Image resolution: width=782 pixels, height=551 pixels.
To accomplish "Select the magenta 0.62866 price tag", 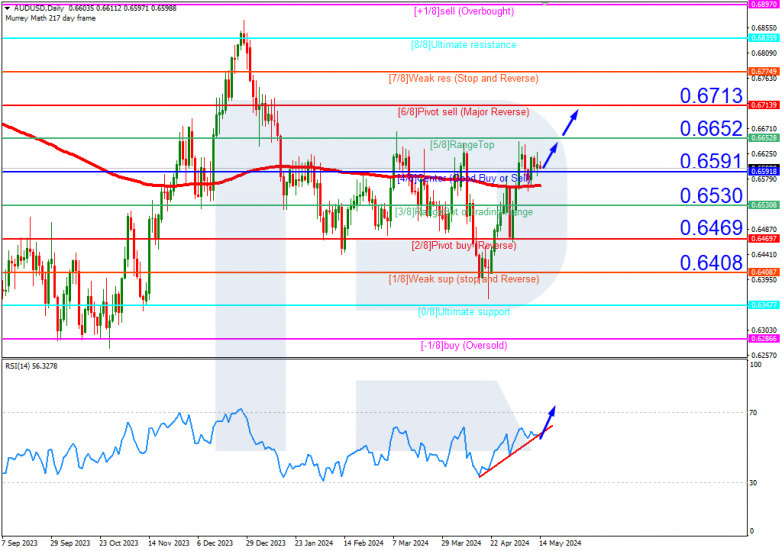I will (764, 339).
